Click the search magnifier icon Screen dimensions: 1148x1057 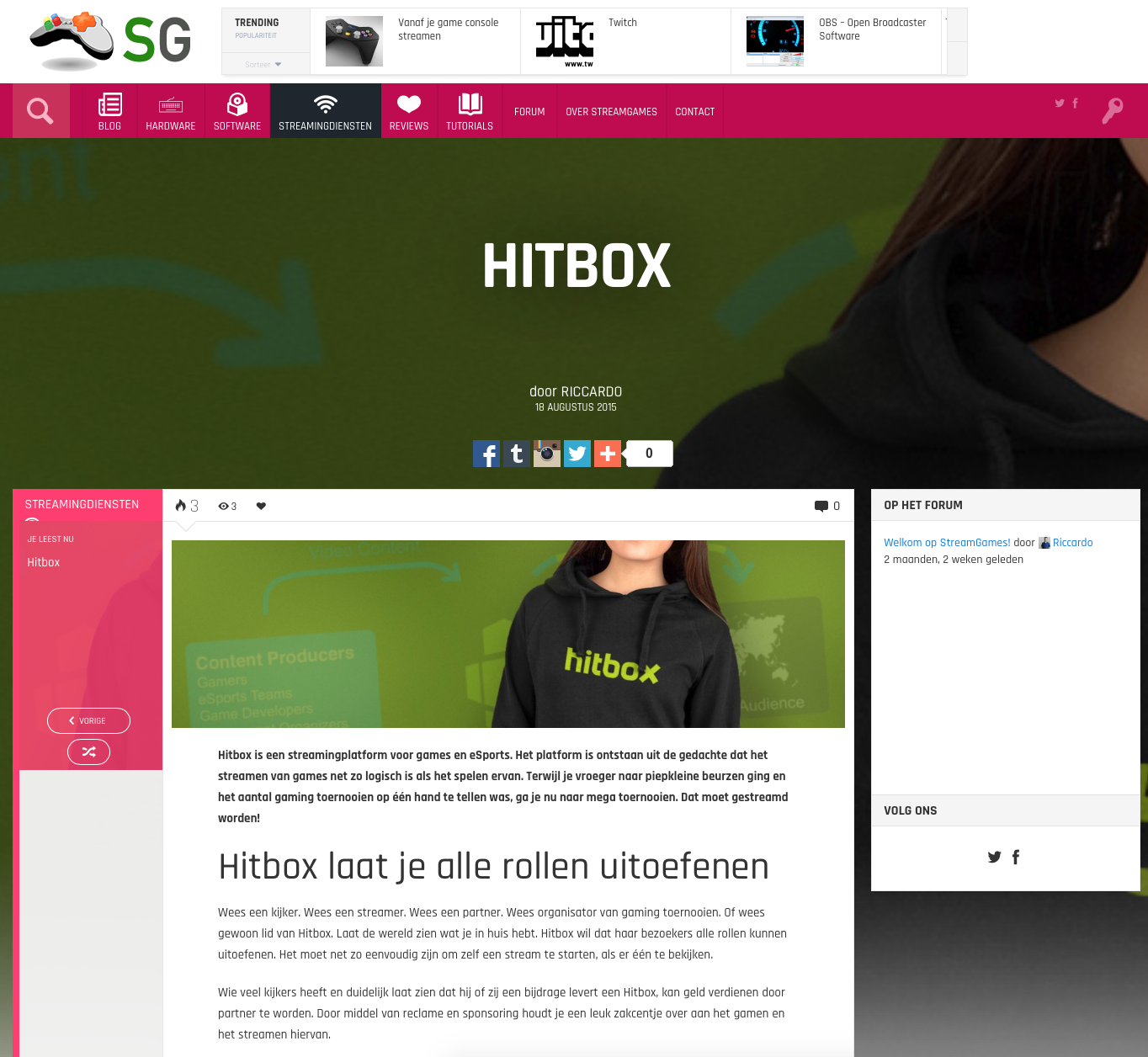pos(40,111)
